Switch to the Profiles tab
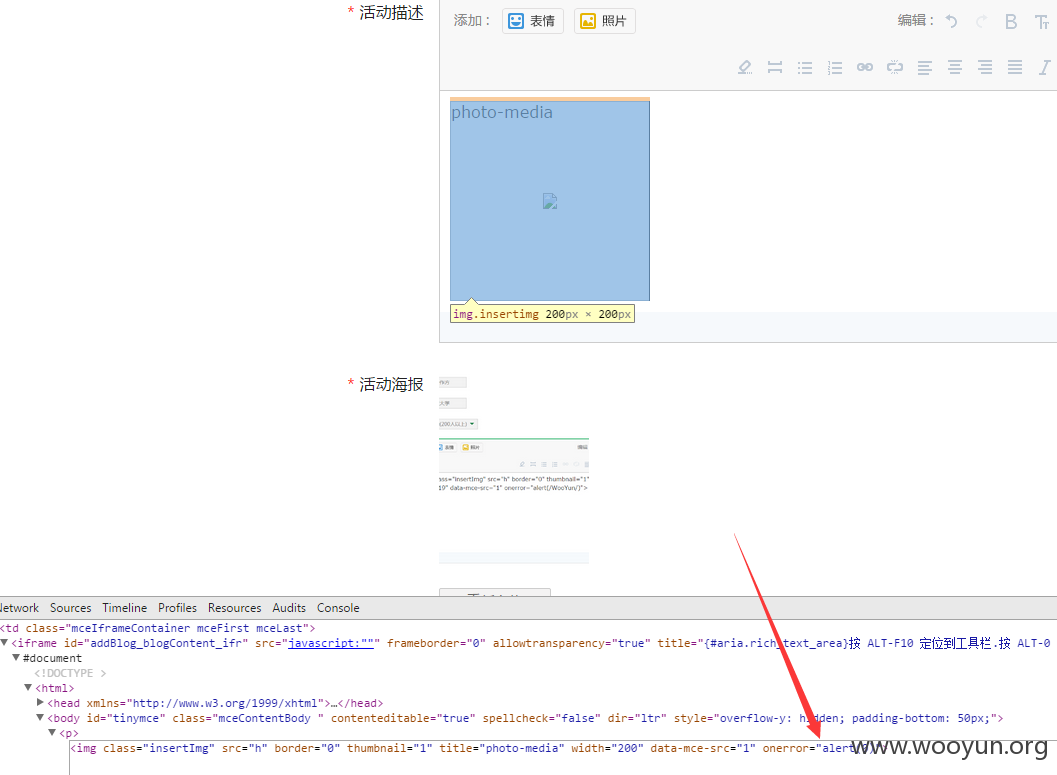The image size is (1057, 775). coord(177,608)
